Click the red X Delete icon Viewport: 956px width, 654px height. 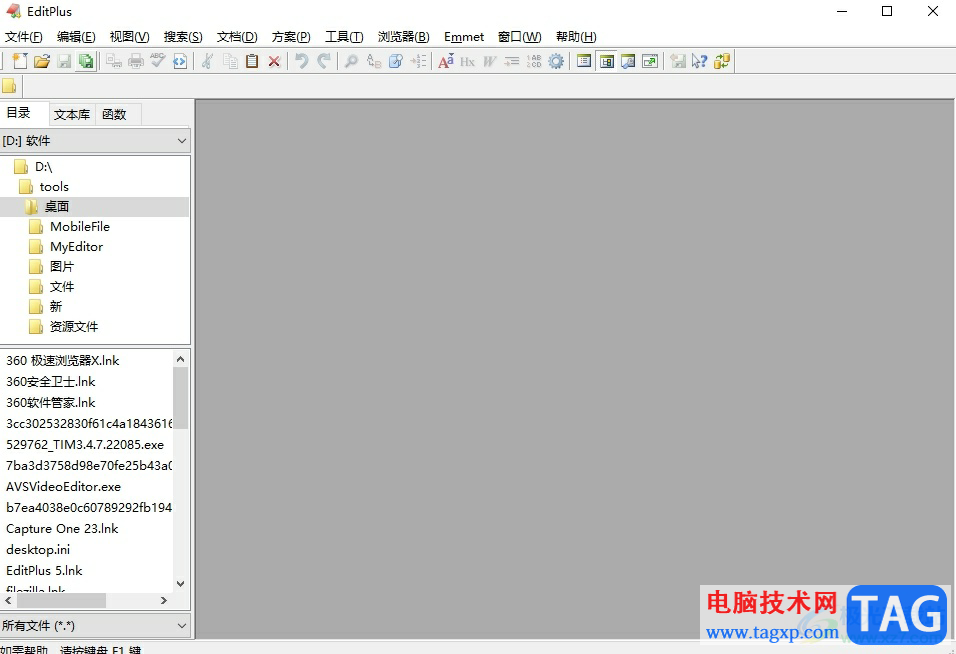tap(274, 61)
